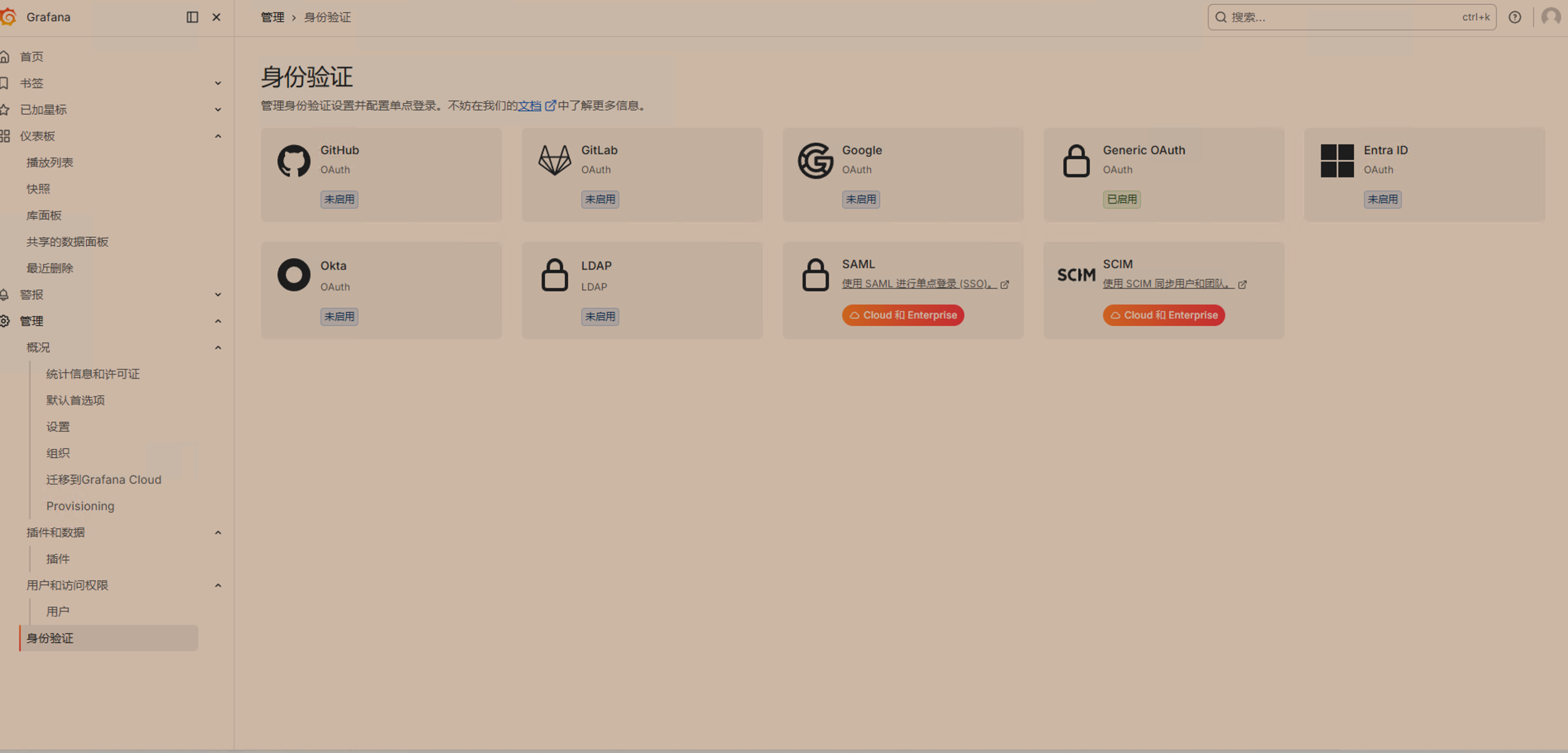Screen dimensions: 1568x753
Task: Follow the 文档 documentation link
Action: click(x=529, y=105)
